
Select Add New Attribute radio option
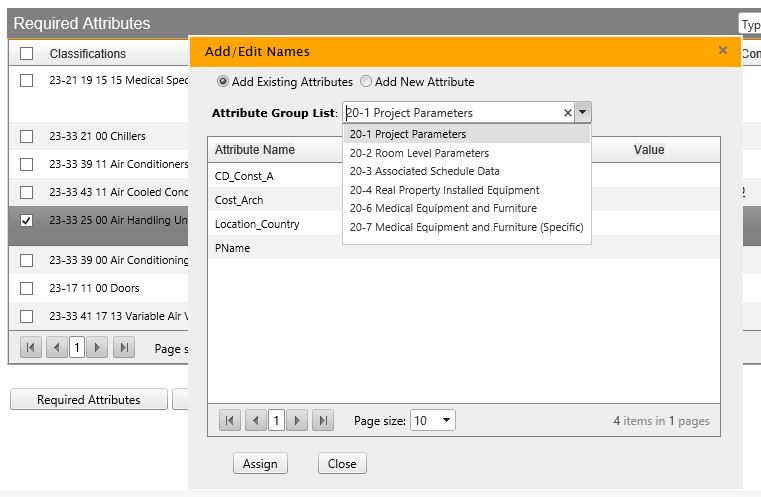(366, 82)
